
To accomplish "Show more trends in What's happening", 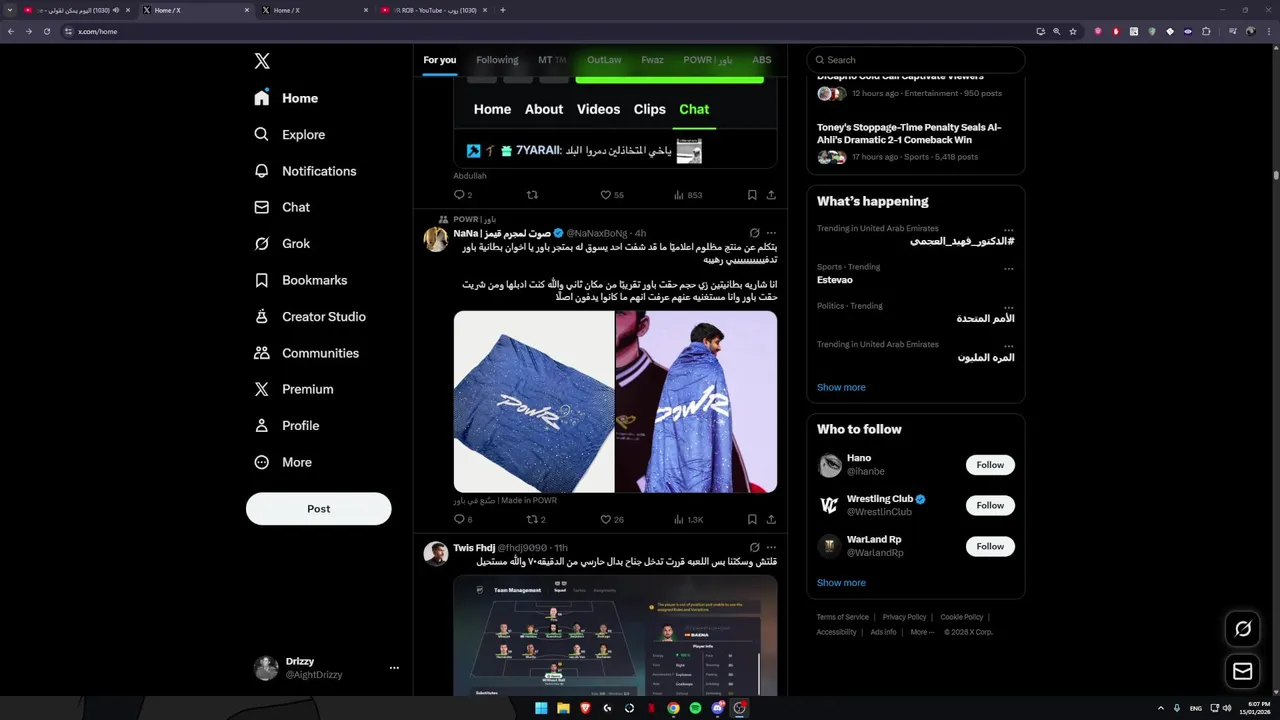I will tap(841, 387).
